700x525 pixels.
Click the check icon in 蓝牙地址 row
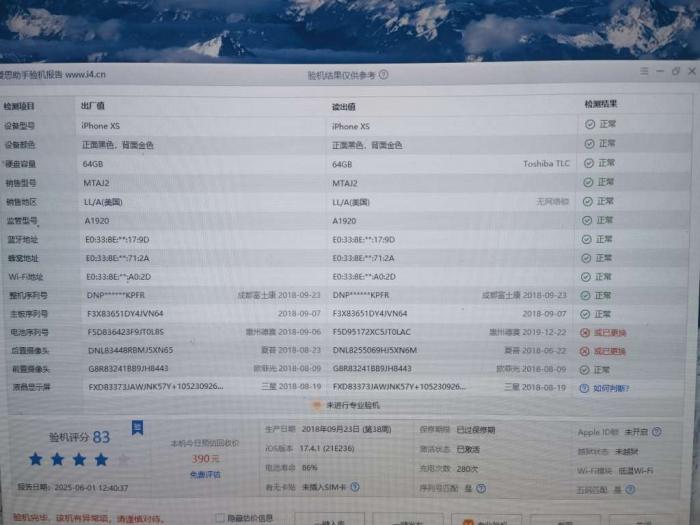tap(587, 240)
